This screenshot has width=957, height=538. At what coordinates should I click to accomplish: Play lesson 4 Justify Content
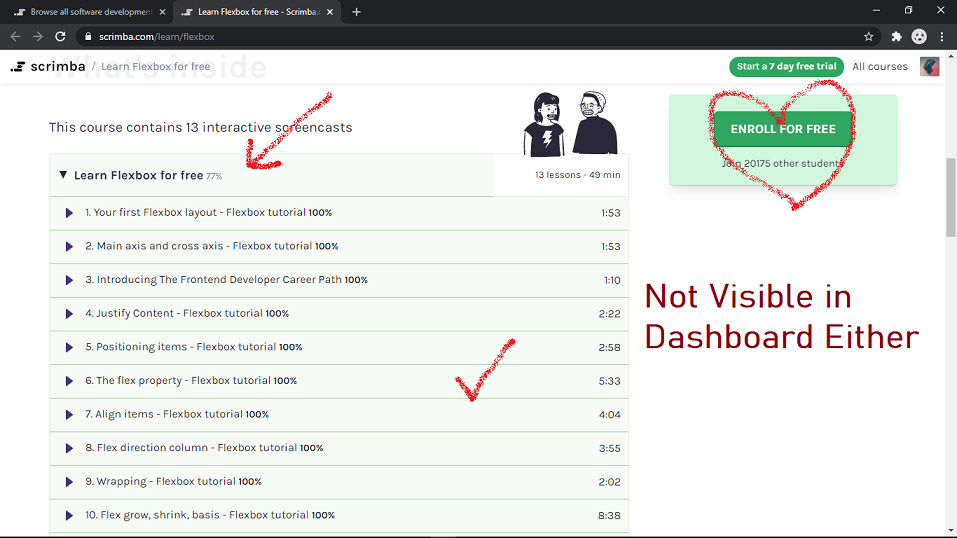(69, 314)
